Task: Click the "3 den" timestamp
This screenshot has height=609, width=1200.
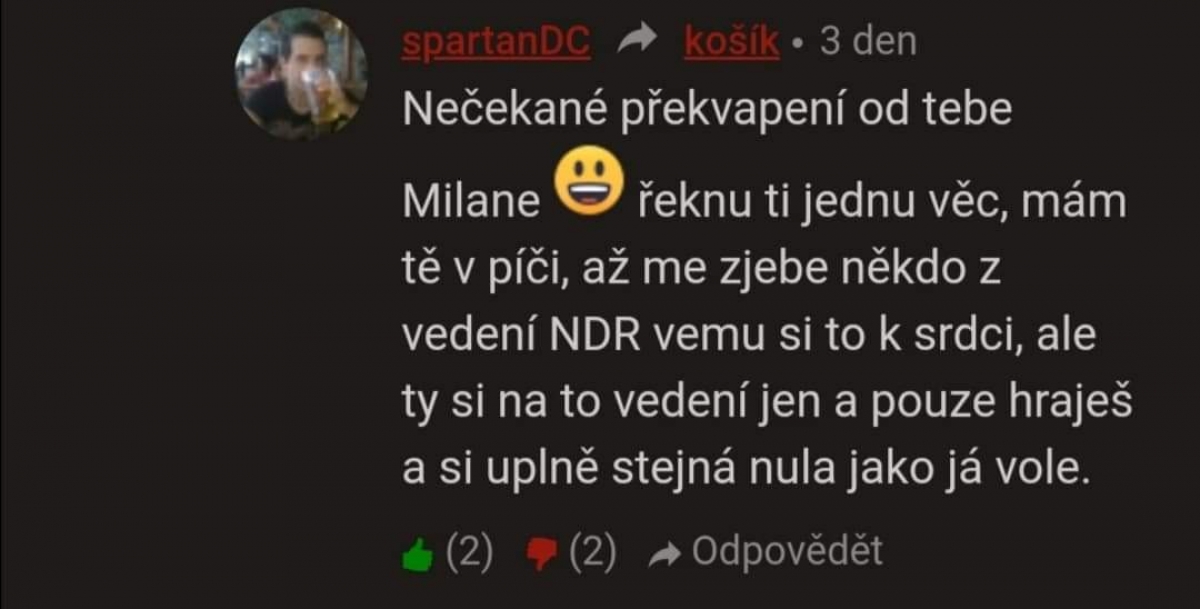Action: [x=868, y=42]
